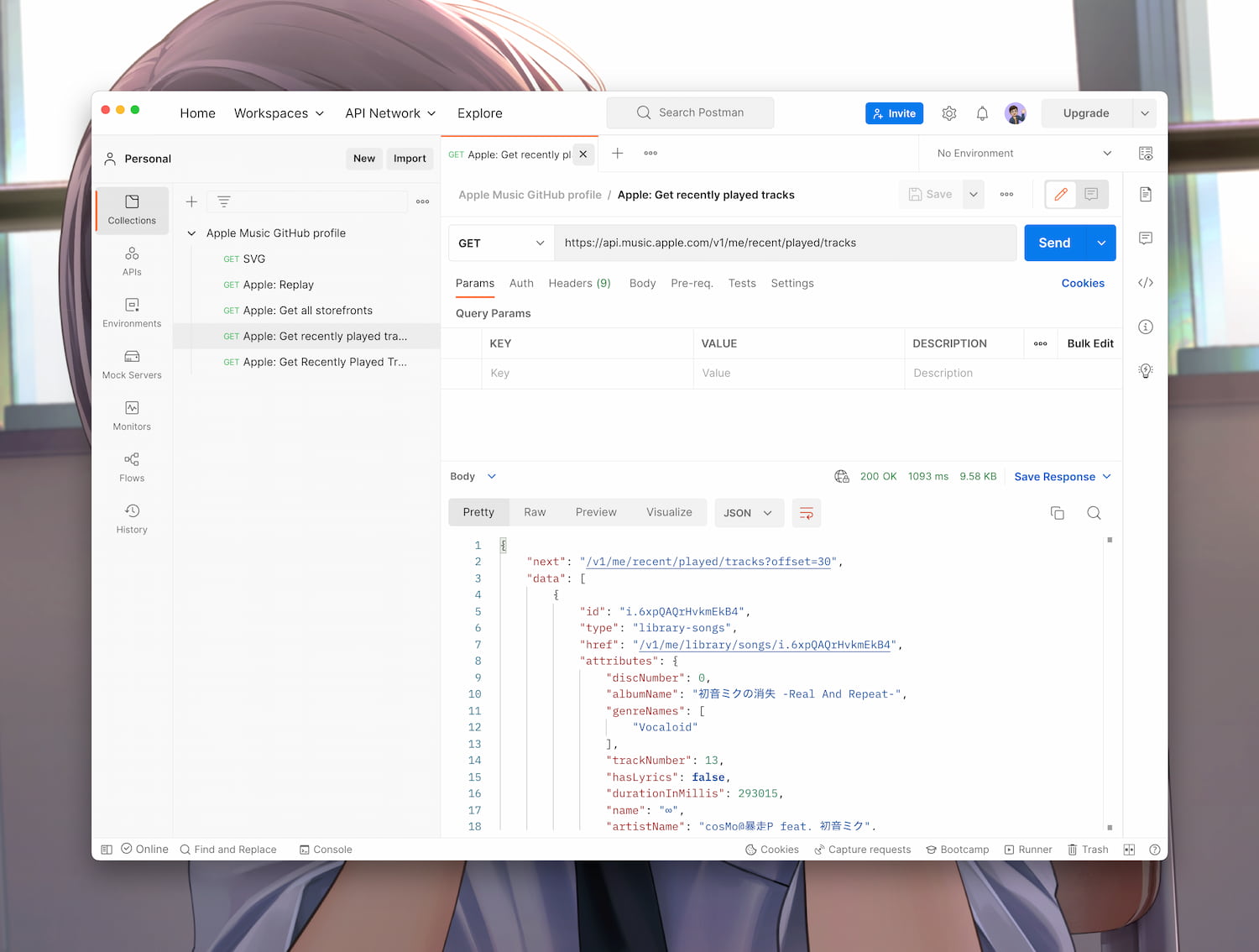Viewport: 1259px width, 952px height.
Task: Open Save Response dropdown
Action: click(x=1063, y=477)
